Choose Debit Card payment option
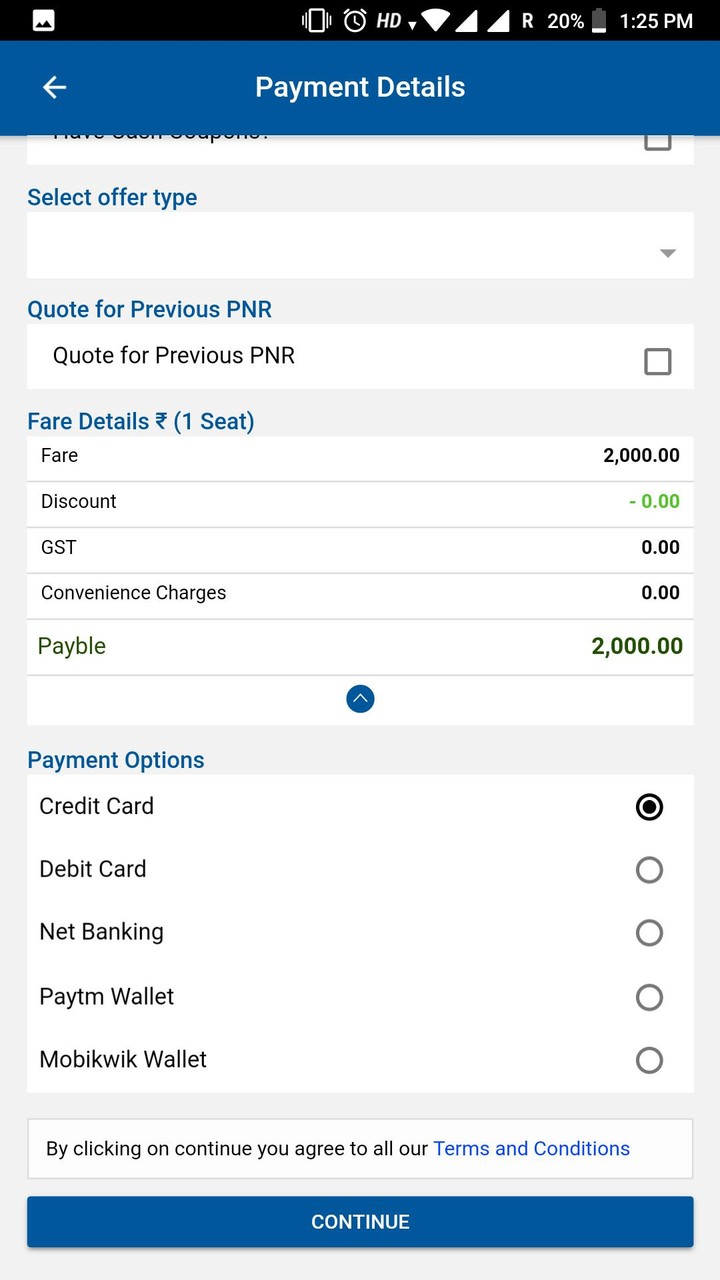Image resolution: width=720 pixels, height=1280 pixels. tap(649, 870)
